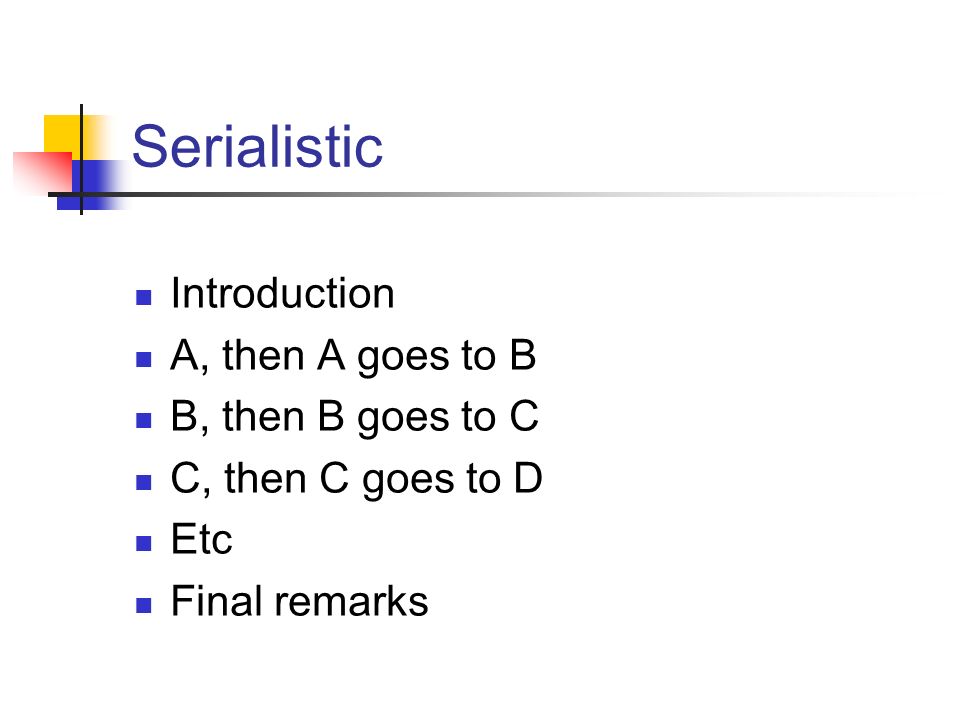Click the Serialistic slide title

(x=257, y=146)
